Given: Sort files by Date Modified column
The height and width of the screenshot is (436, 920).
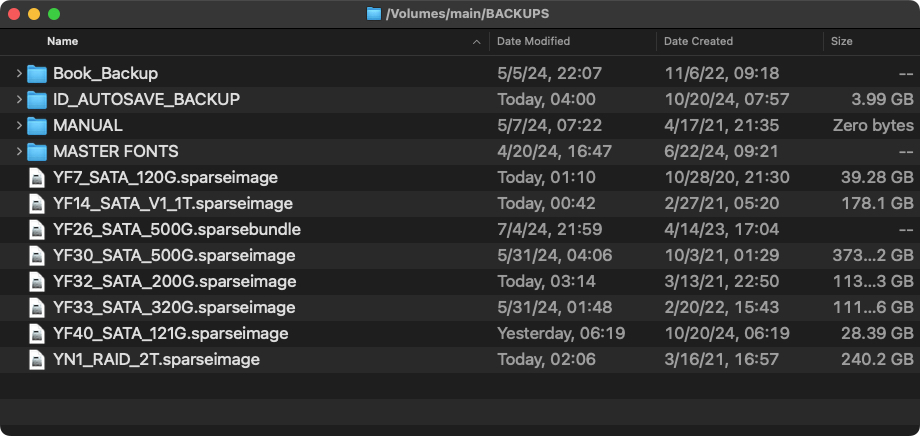Looking at the screenshot, I should pyautogui.click(x=533, y=41).
